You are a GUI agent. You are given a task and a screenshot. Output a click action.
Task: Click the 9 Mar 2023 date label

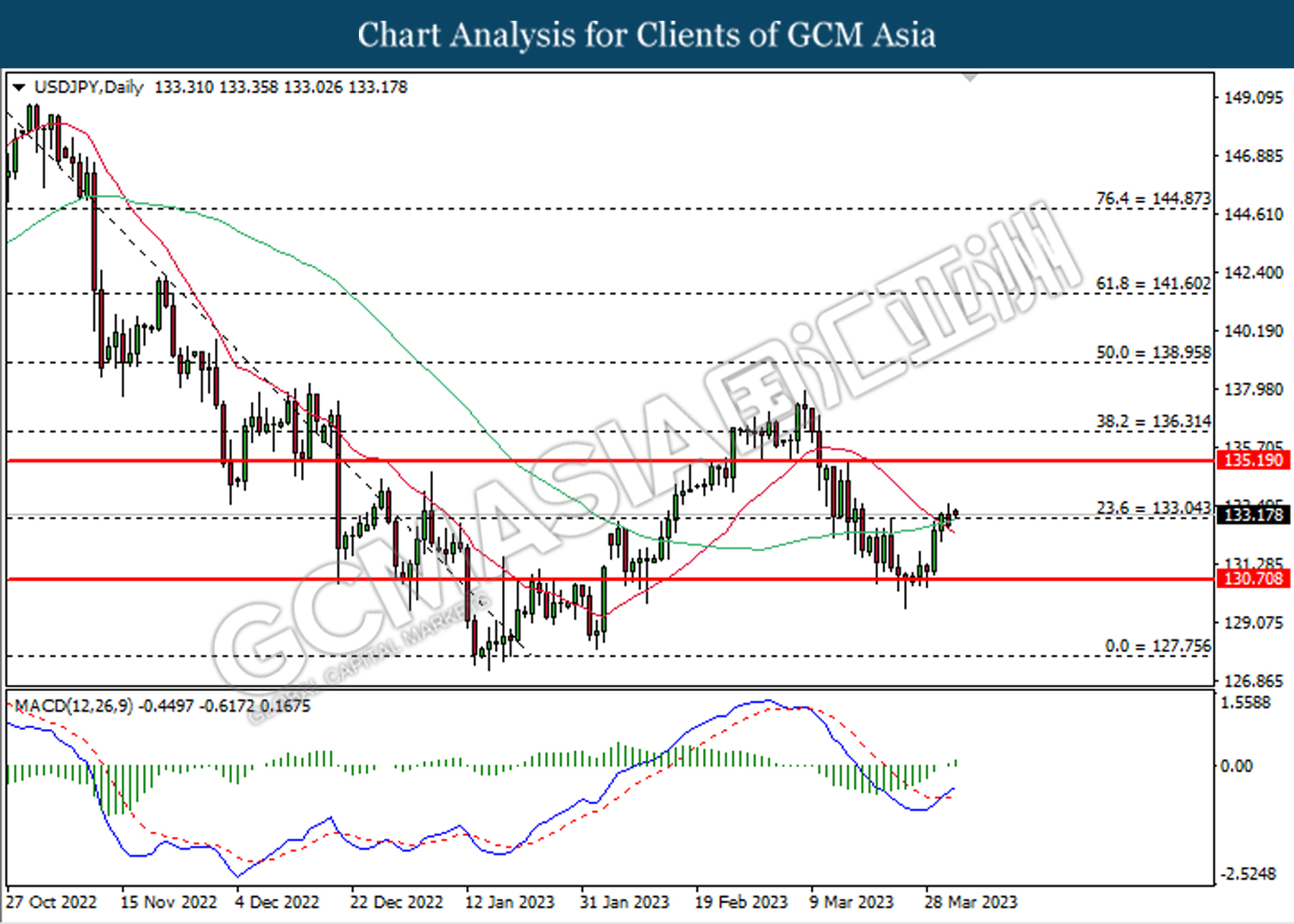[x=851, y=902]
